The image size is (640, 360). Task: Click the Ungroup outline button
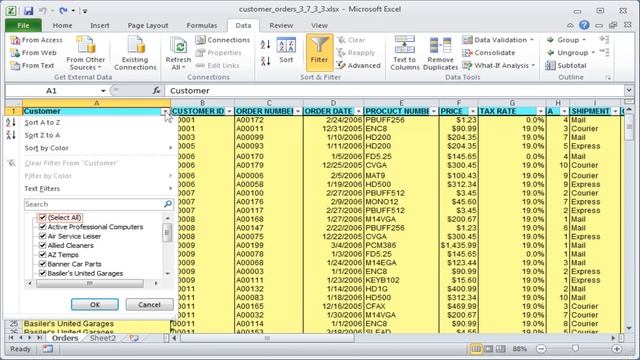571,53
